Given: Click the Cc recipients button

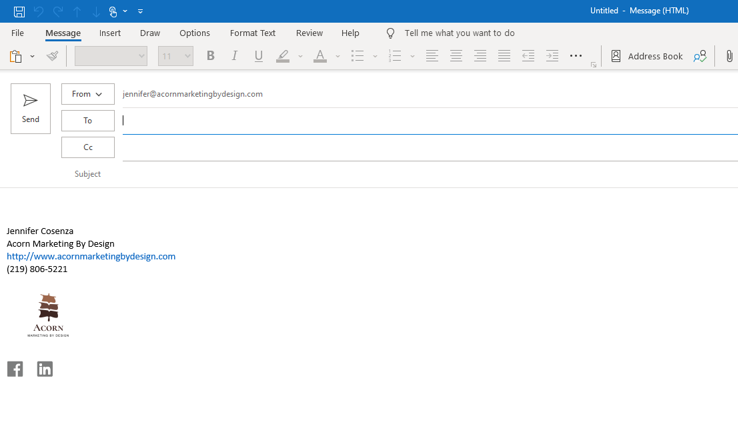Looking at the screenshot, I should pos(88,147).
